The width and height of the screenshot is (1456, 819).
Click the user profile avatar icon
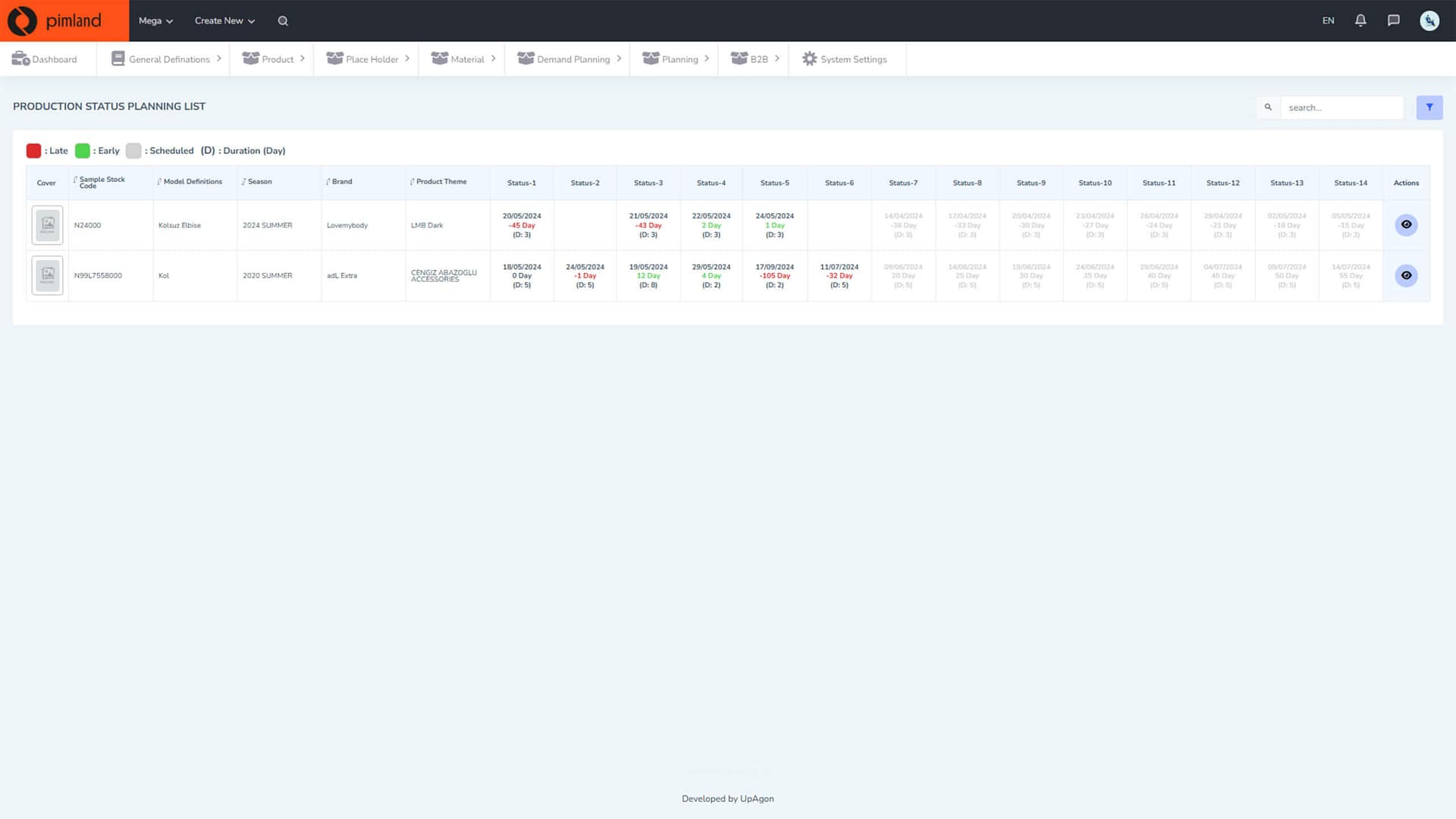[x=1429, y=20]
